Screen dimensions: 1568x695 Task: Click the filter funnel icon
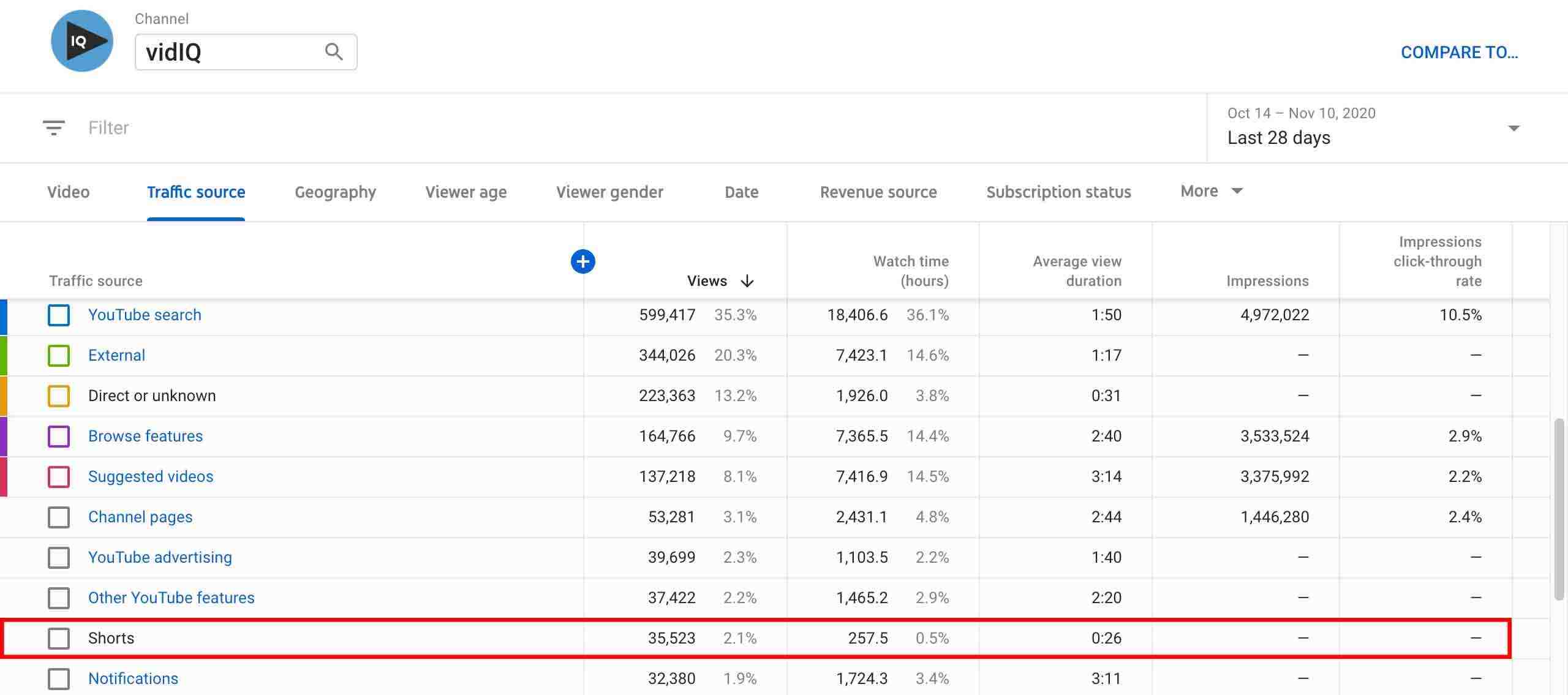coord(55,127)
